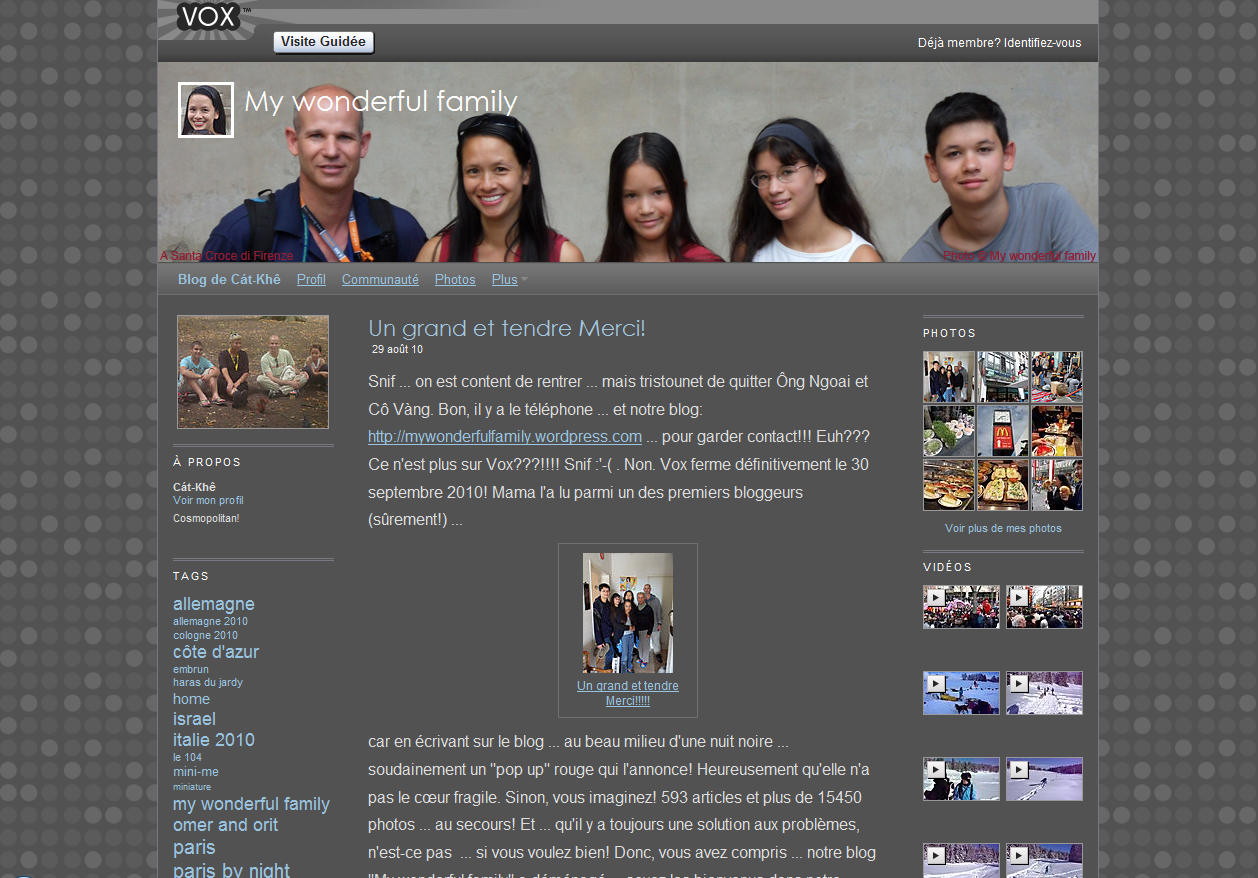Select the italie 2010 tag
The image size is (1258, 878).
(x=214, y=740)
